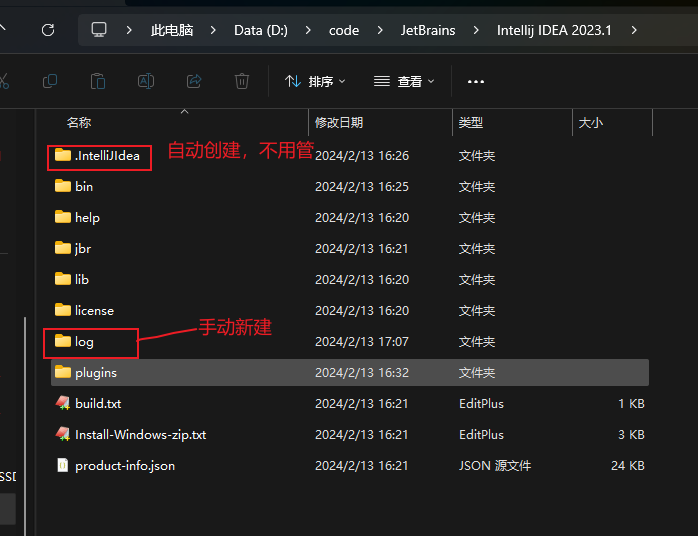Click the plugins folder icon

[x=63, y=372]
